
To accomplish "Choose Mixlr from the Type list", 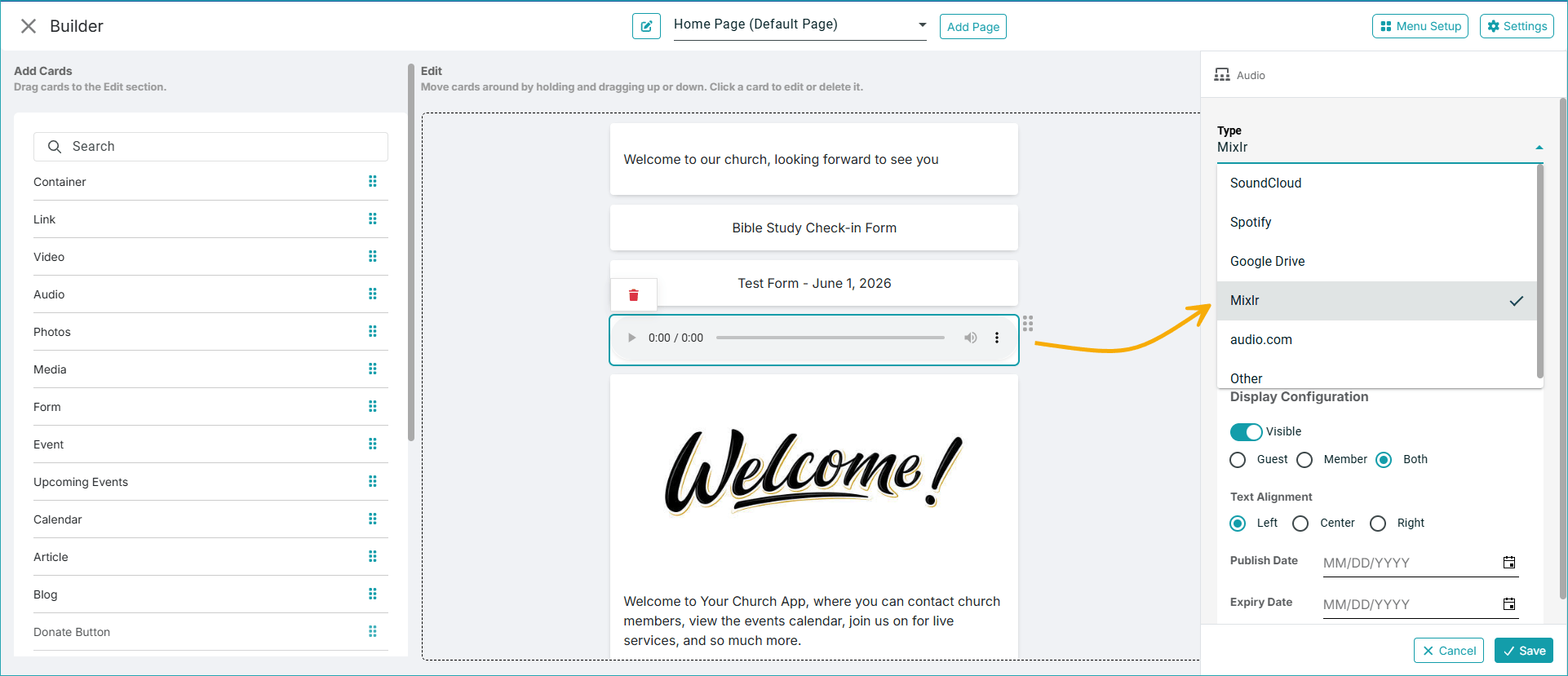I will tap(1377, 300).
